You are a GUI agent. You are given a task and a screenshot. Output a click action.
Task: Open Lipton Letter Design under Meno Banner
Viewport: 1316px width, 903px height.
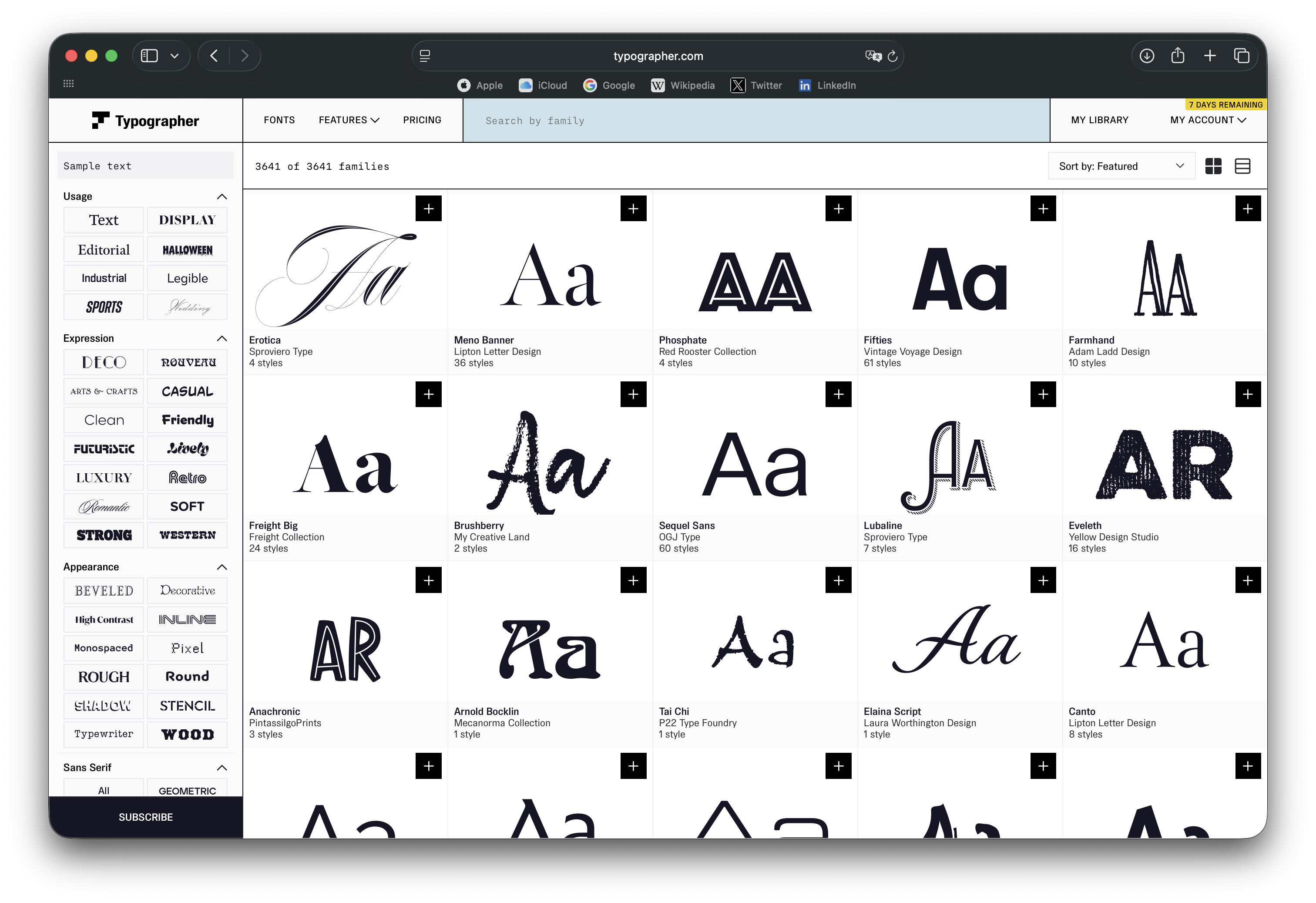pyautogui.click(x=497, y=352)
